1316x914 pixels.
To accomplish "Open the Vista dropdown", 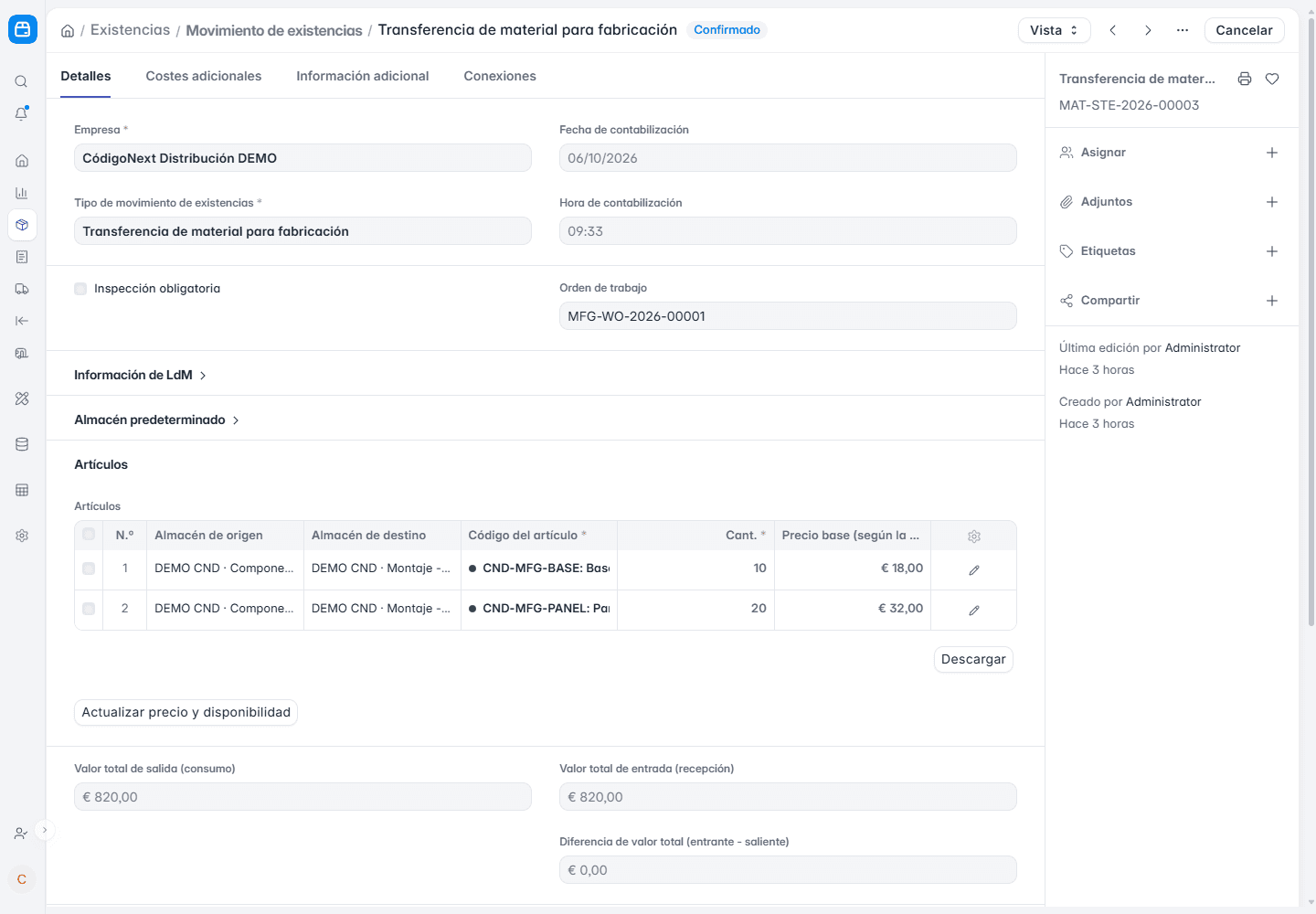I will pos(1055,30).
